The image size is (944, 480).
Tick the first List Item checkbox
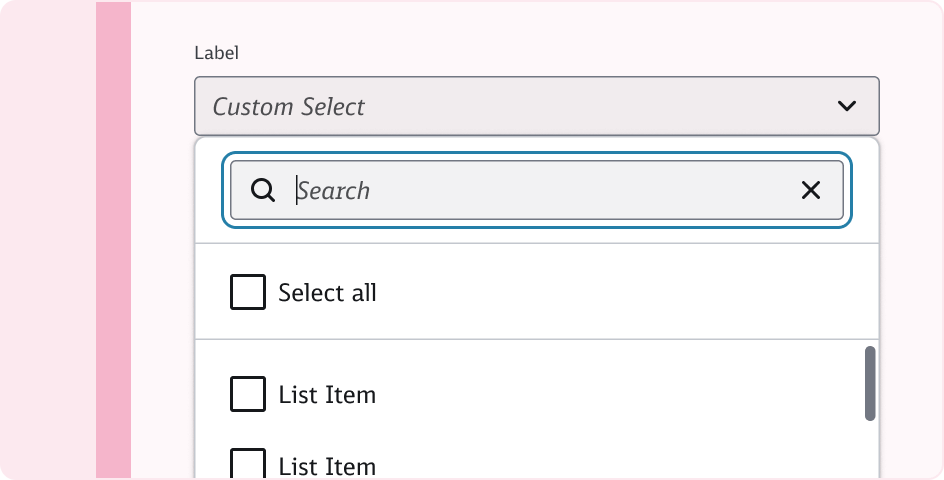coord(248,394)
